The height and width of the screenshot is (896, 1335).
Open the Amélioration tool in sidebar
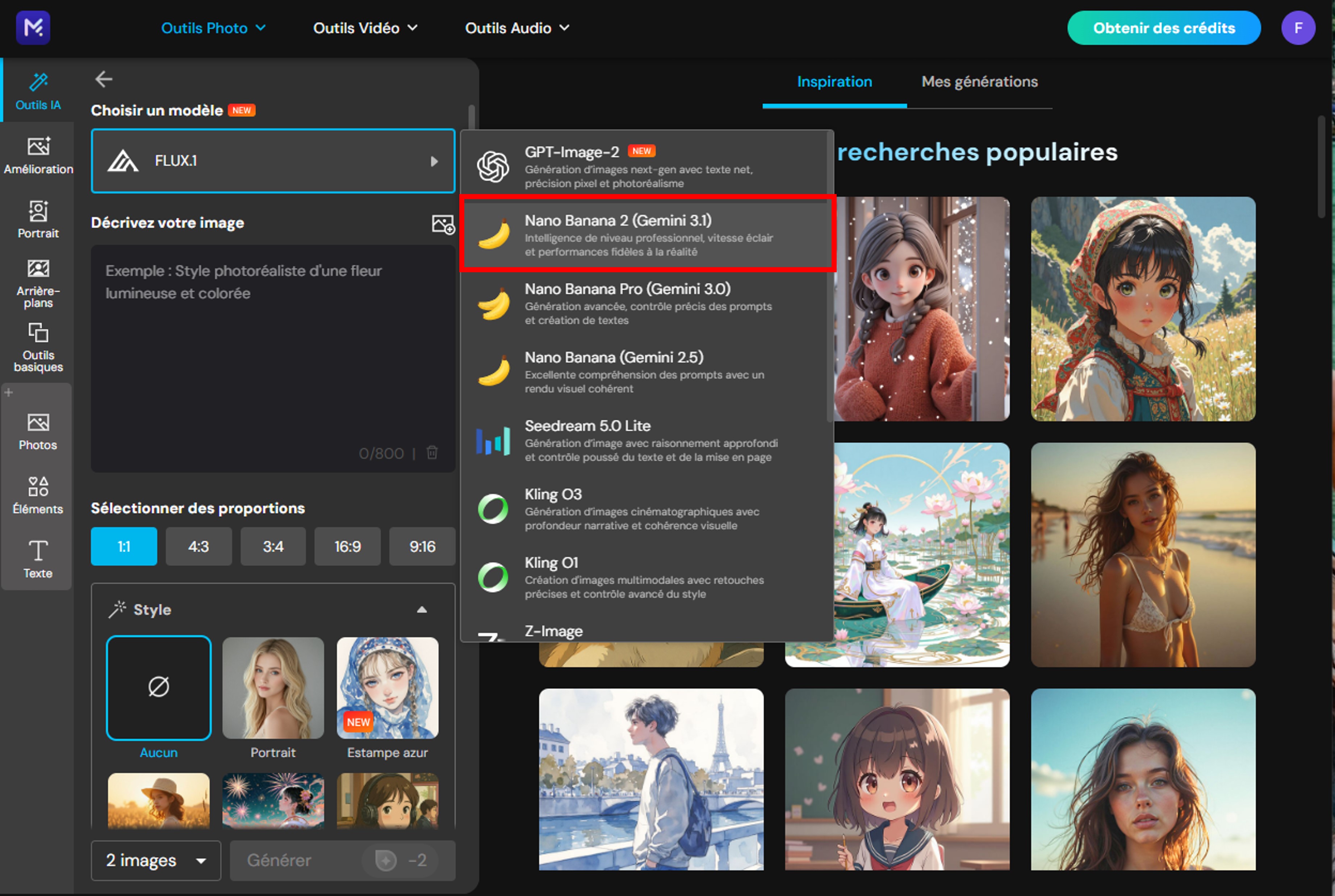pyautogui.click(x=38, y=155)
